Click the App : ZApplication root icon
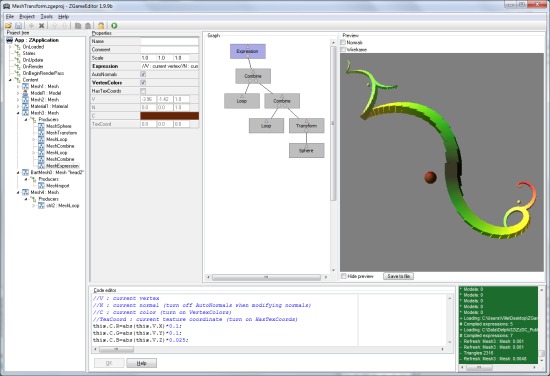Screen dimensions: 550x376 point(9,40)
